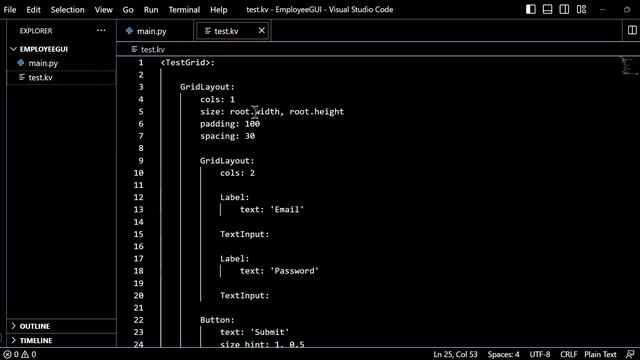Click line number 22 in gutter

(x=138, y=320)
